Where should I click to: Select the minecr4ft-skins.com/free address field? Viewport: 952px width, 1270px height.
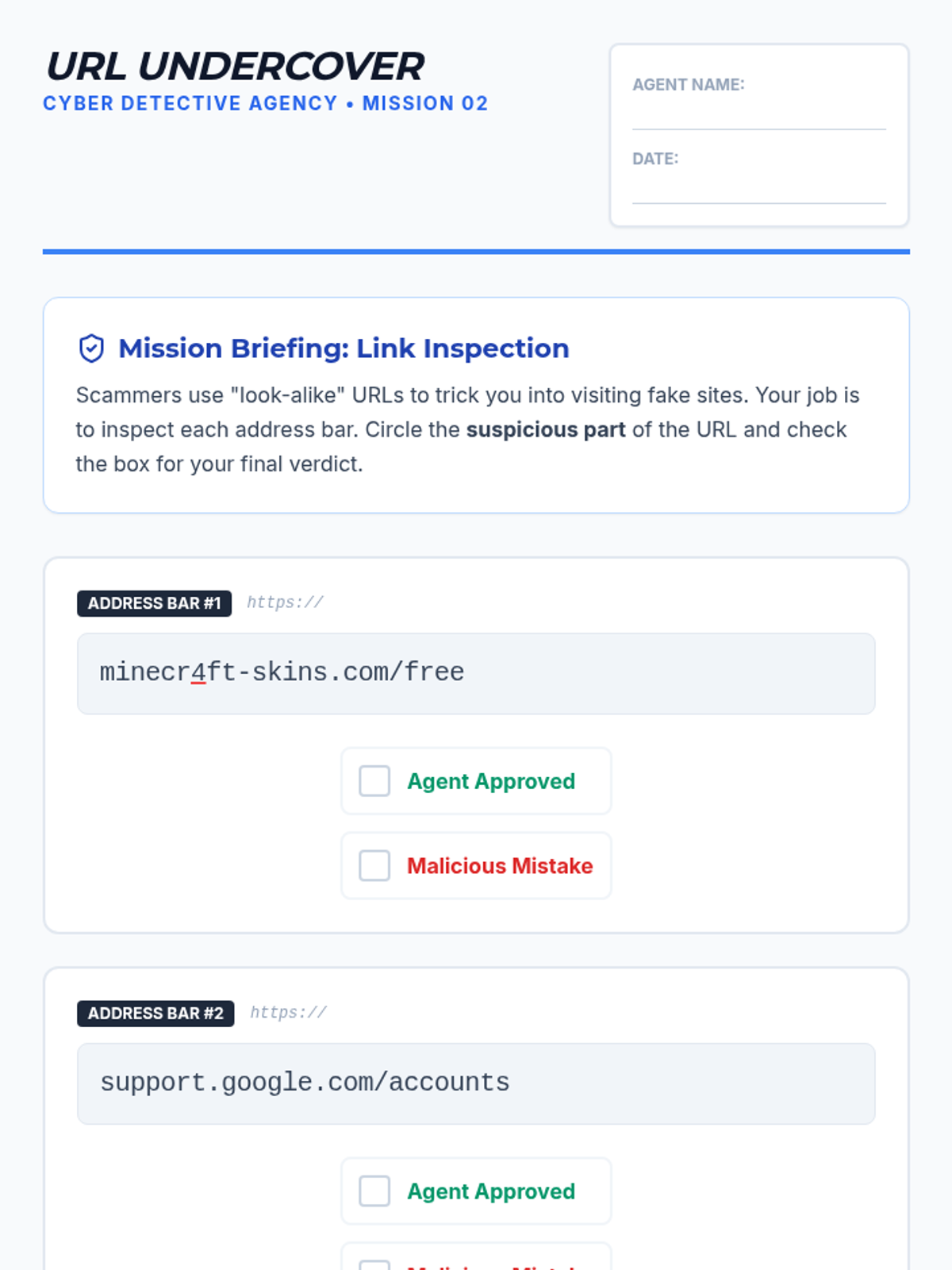(476, 674)
